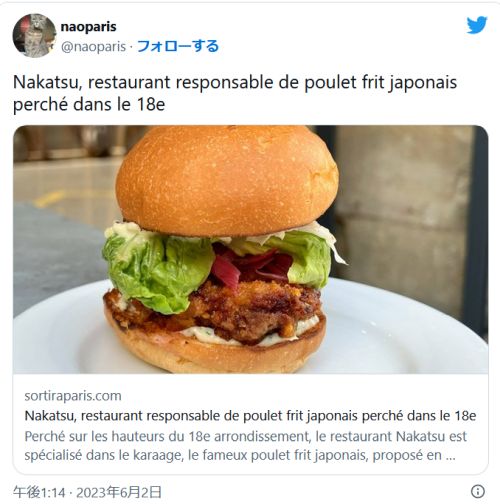Click the sortiraparis.com domain label
This screenshot has width=500, height=504.
tap(73, 396)
